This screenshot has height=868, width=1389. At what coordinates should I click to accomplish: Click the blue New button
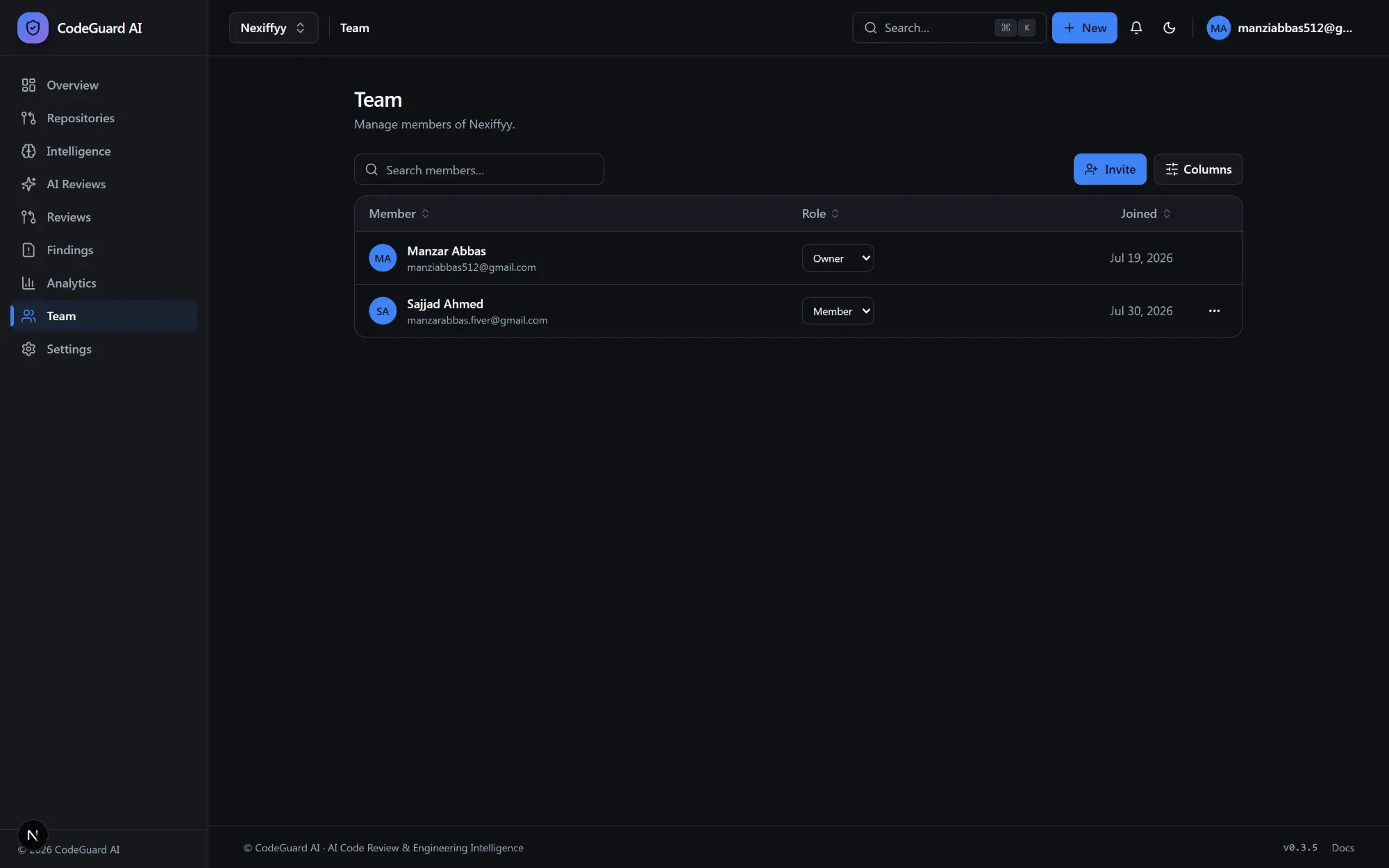click(1084, 28)
